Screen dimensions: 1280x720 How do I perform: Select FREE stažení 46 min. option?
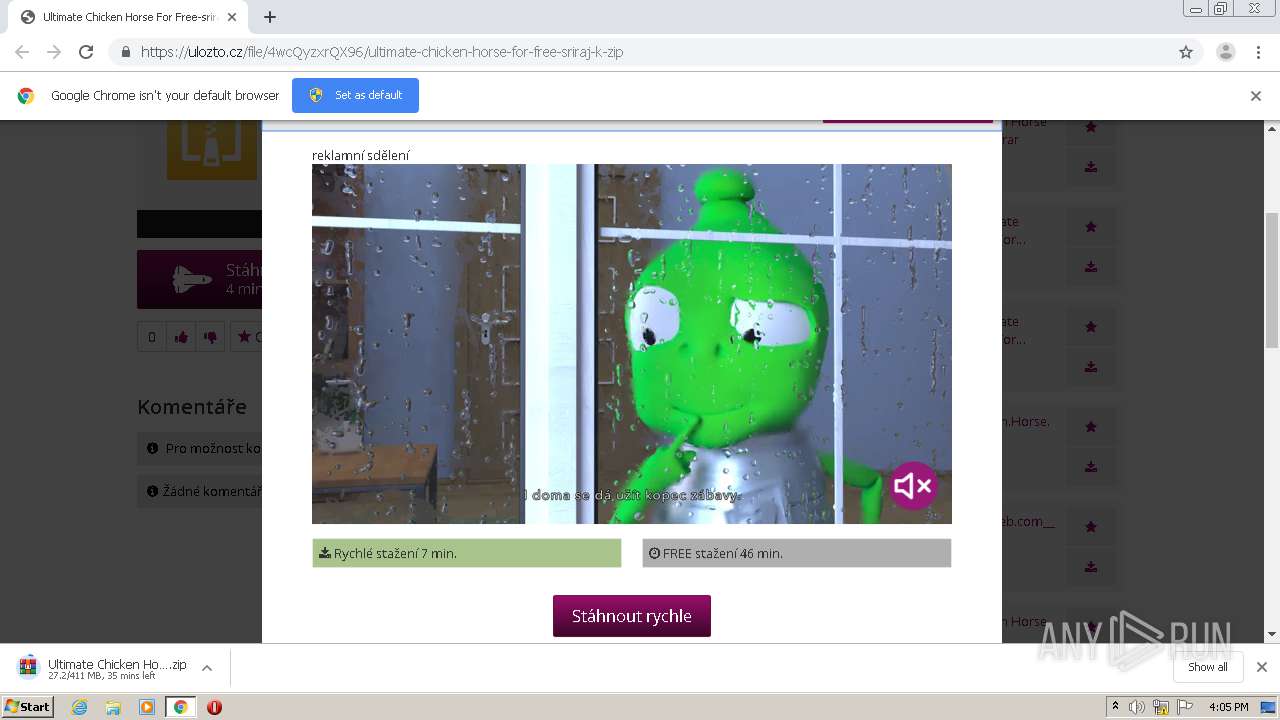coord(797,553)
